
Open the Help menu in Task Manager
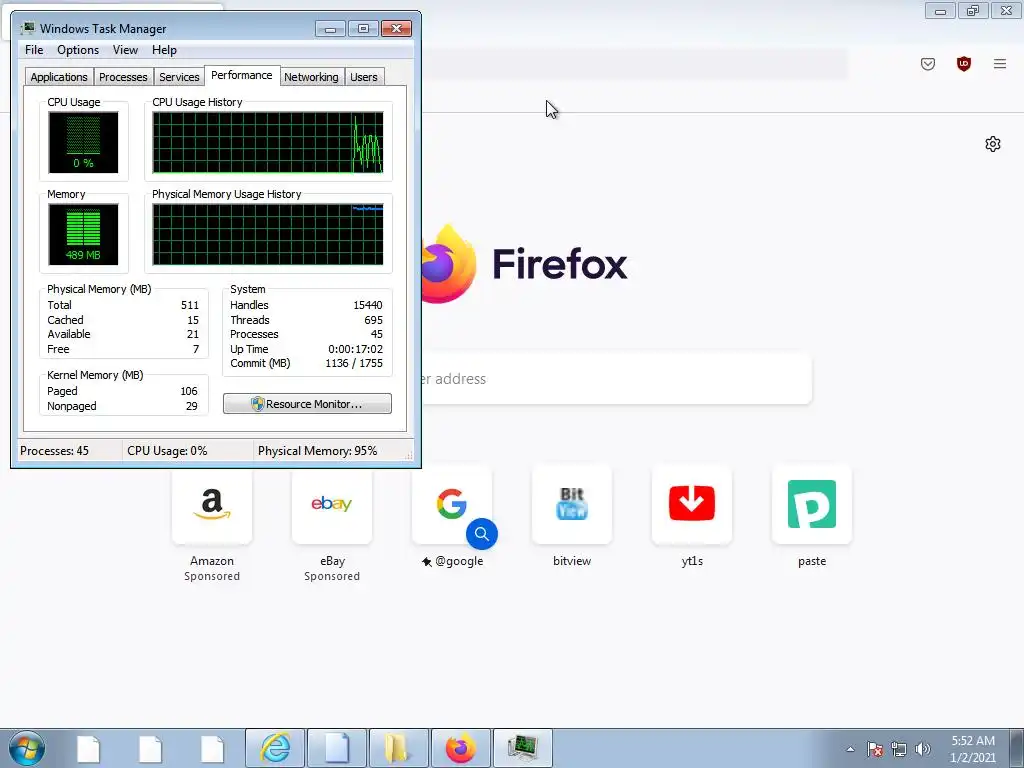tap(164, 50)
